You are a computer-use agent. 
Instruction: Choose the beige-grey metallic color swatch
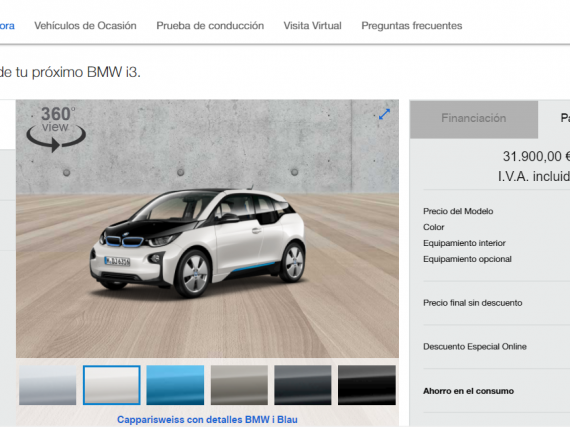pos(239,385)
